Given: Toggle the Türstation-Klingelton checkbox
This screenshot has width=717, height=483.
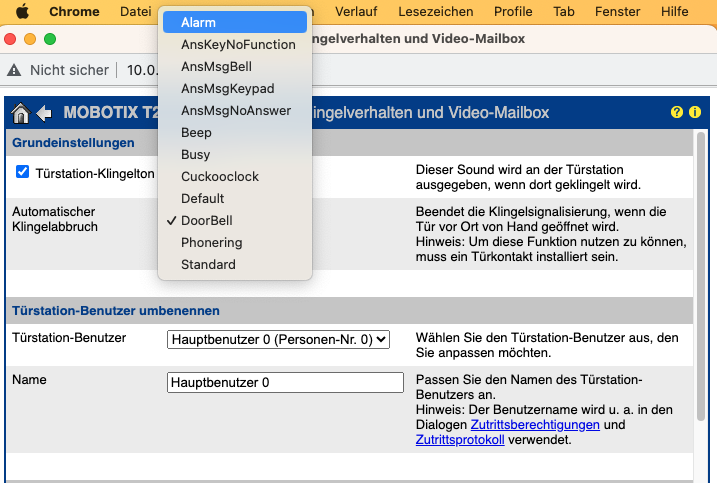Looking at the screenshot, I should tap(22, 172).
